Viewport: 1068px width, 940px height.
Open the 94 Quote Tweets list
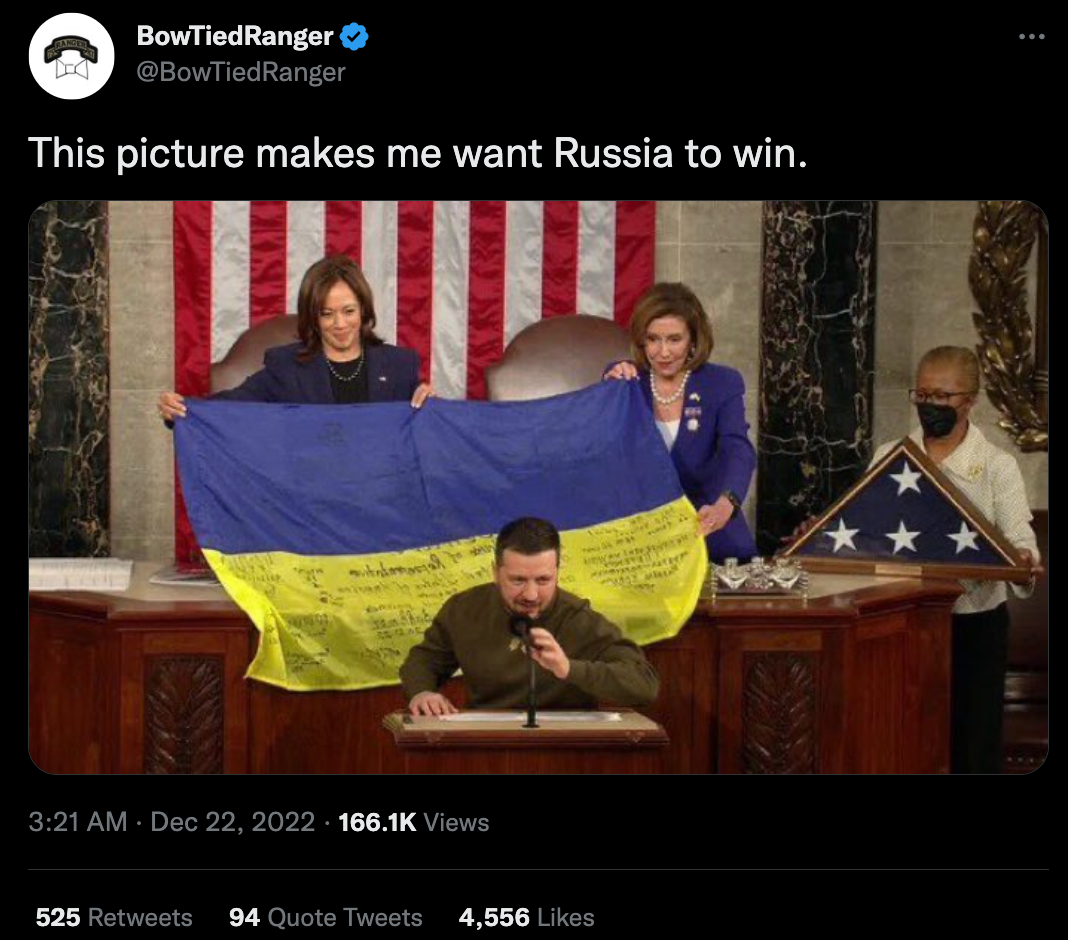click(x=326, y=918)
